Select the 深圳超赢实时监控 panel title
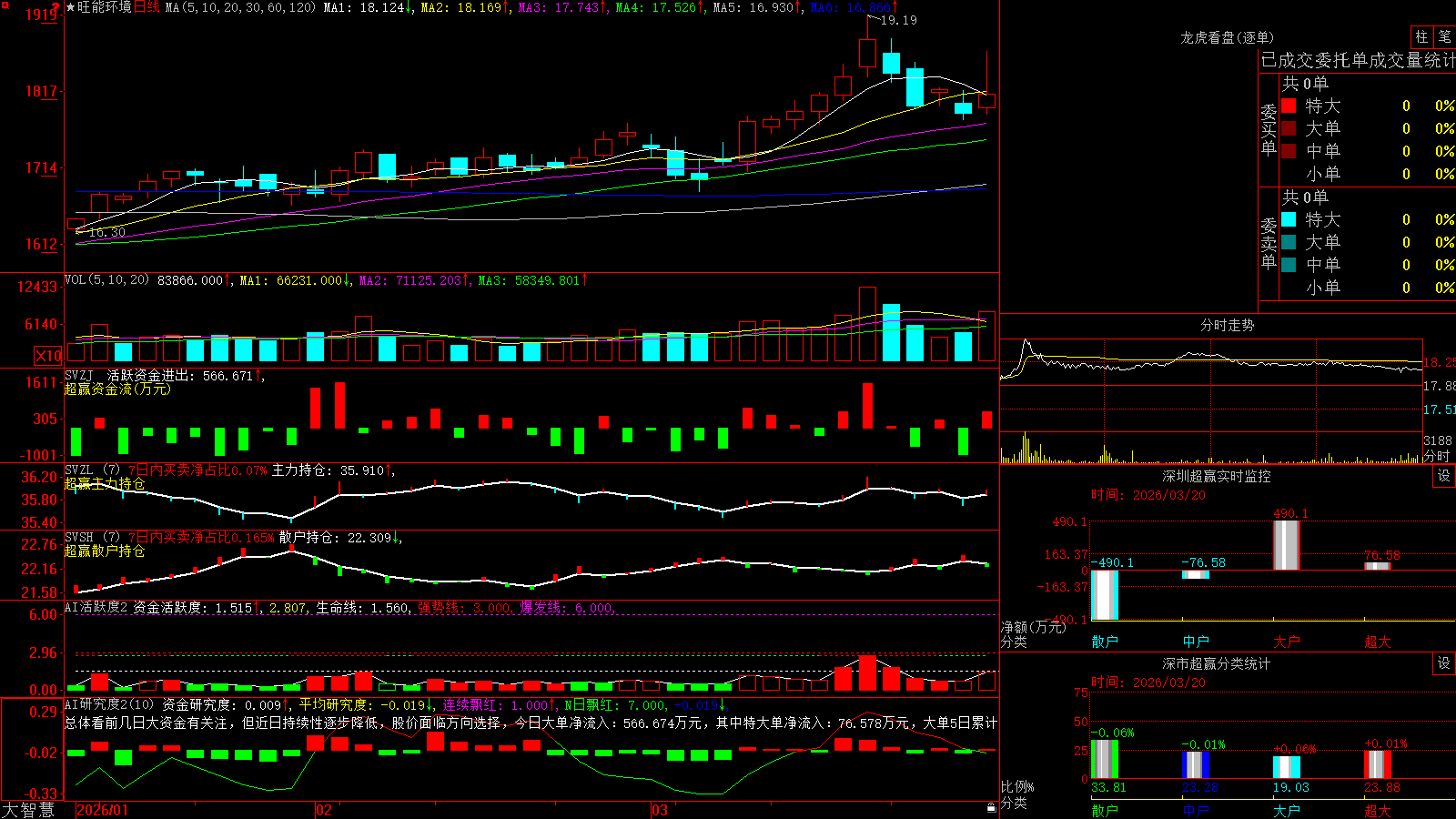1456x819 pixels. coord(1217,476)
